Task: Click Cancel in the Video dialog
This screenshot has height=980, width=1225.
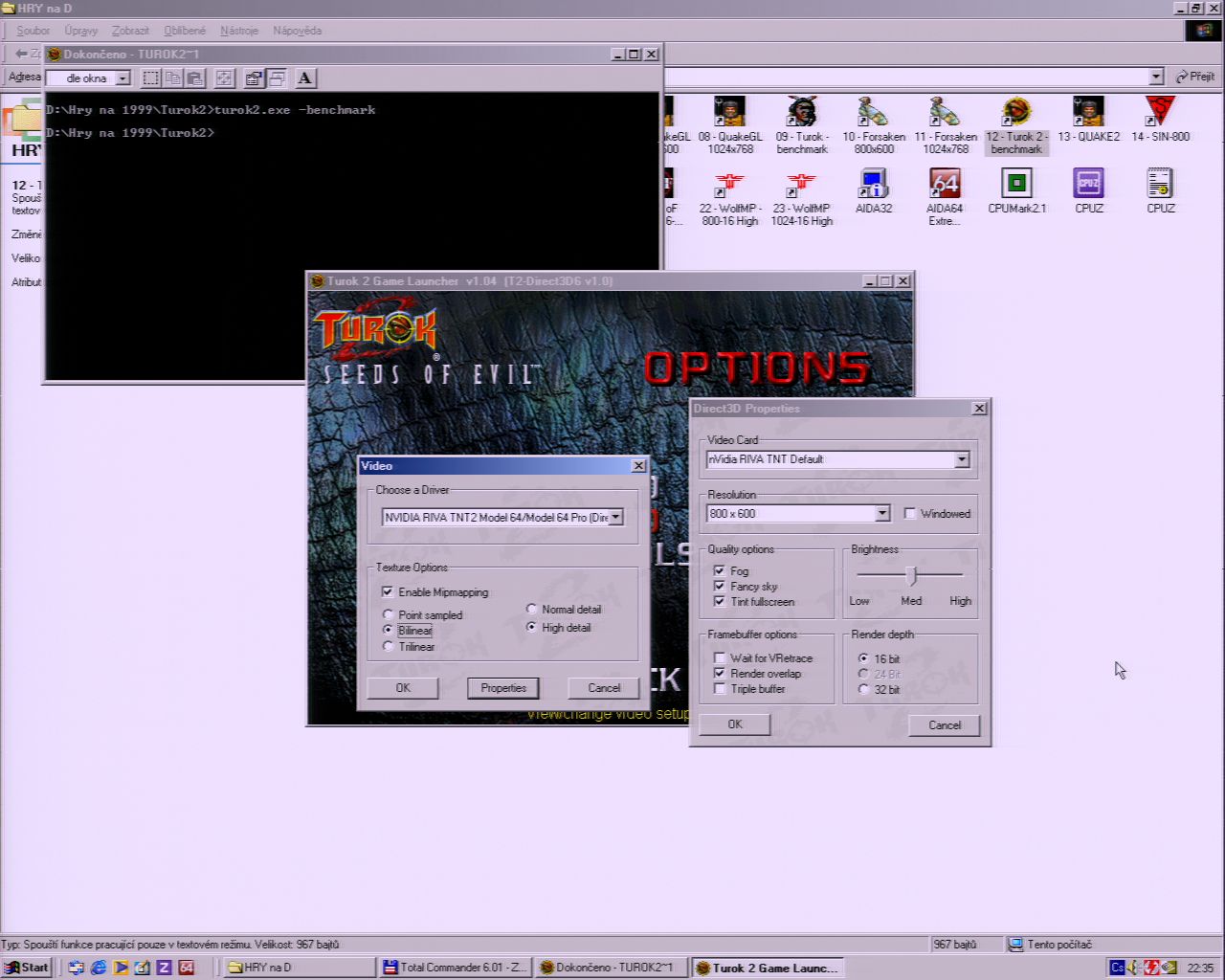Action: 604,688
